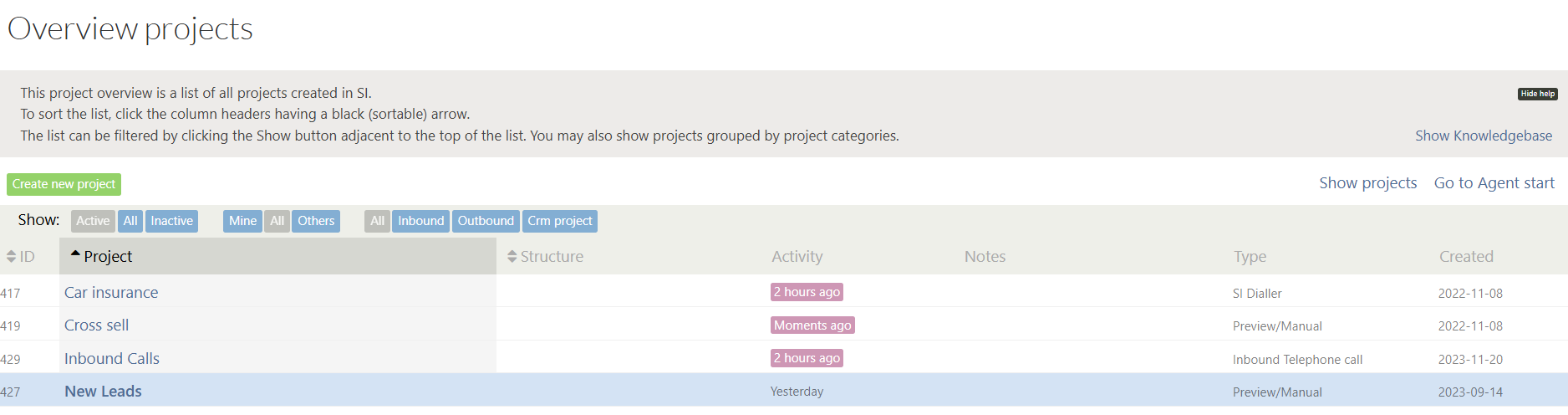Click the sort arrows icon beside ID
Viewport: 1568px width, 415px height.
click(11, 257)
